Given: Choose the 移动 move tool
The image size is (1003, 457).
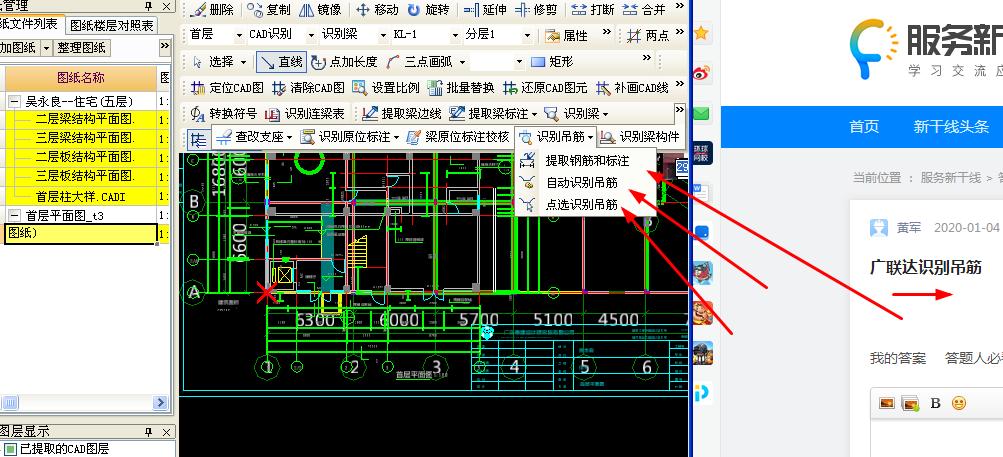Looking at the screenshot, I should tap(377, 10).
